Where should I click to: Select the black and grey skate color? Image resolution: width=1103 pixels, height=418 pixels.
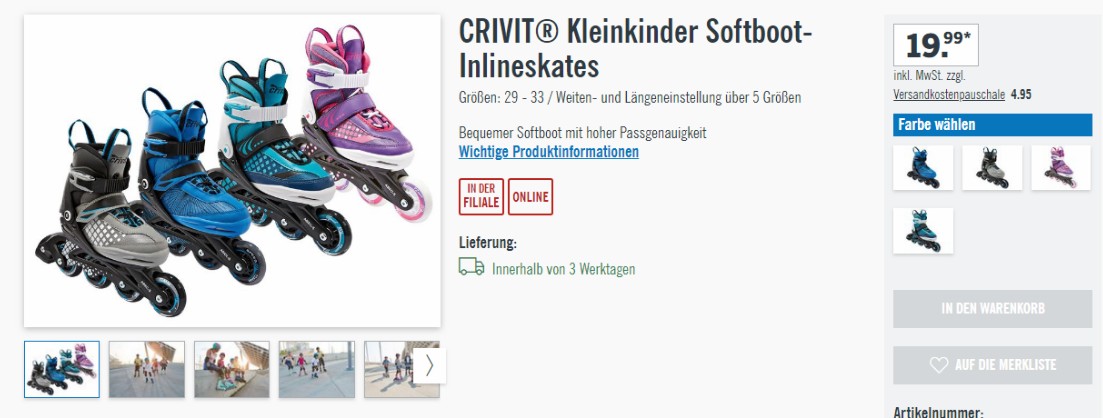pyautogui.click(x=992, y=167)
